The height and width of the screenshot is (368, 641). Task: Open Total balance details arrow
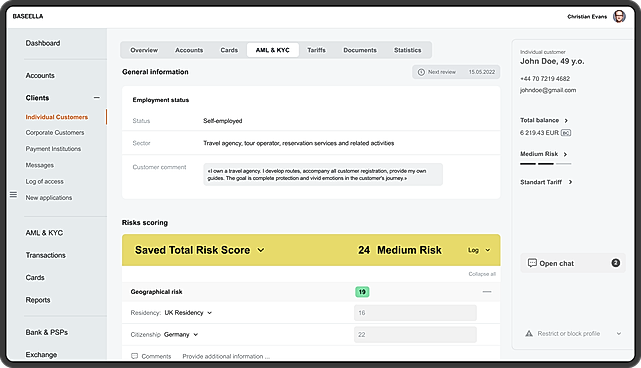click(x=566, y=121)
